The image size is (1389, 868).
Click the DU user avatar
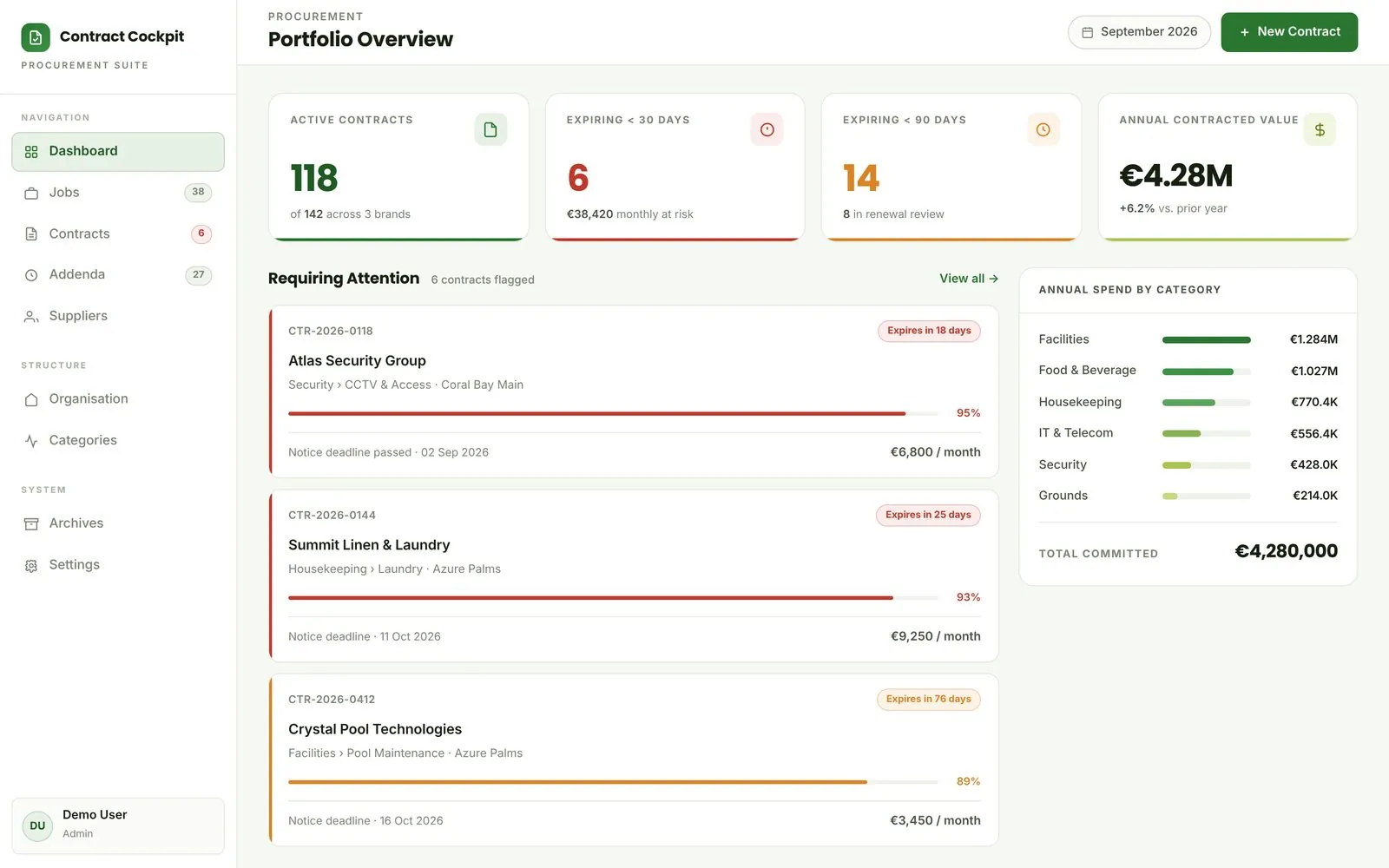(37, 825)
